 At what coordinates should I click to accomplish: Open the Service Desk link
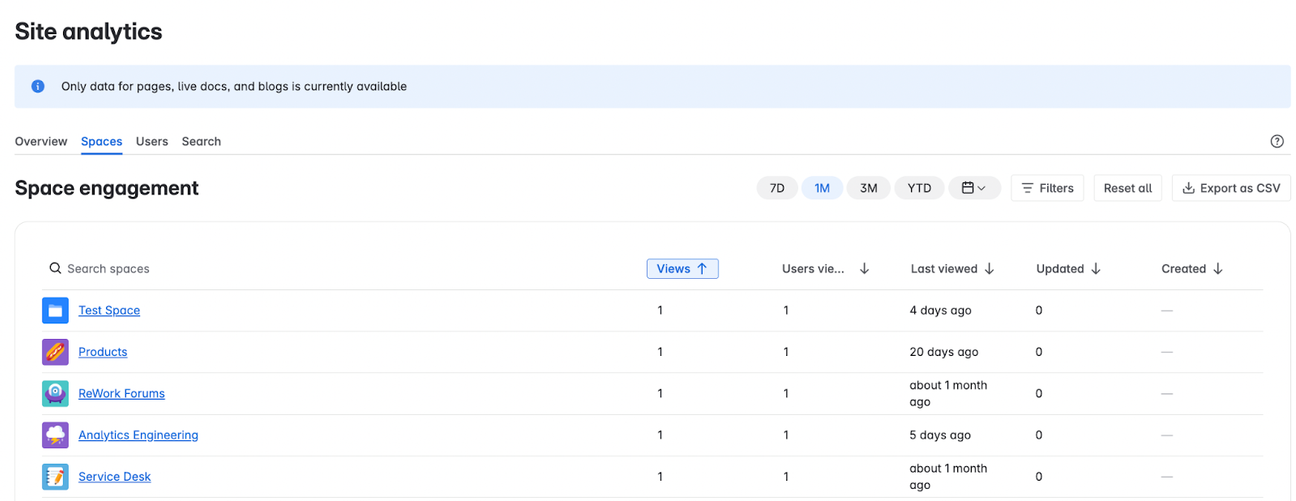point(115,477)
